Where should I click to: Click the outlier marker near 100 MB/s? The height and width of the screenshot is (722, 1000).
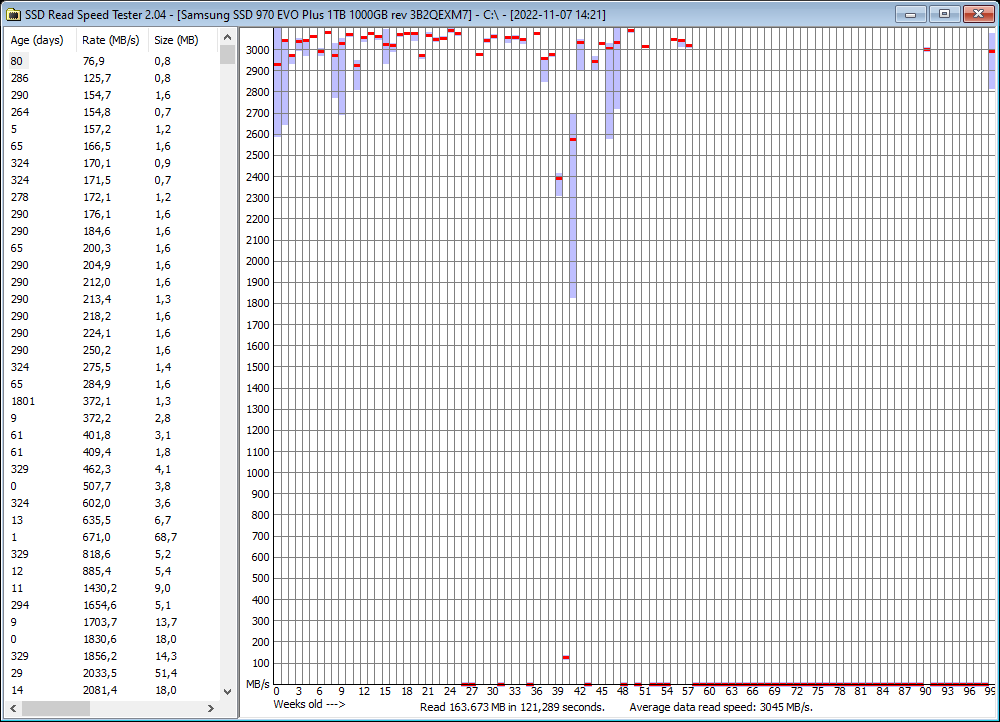tap(567, 657)
